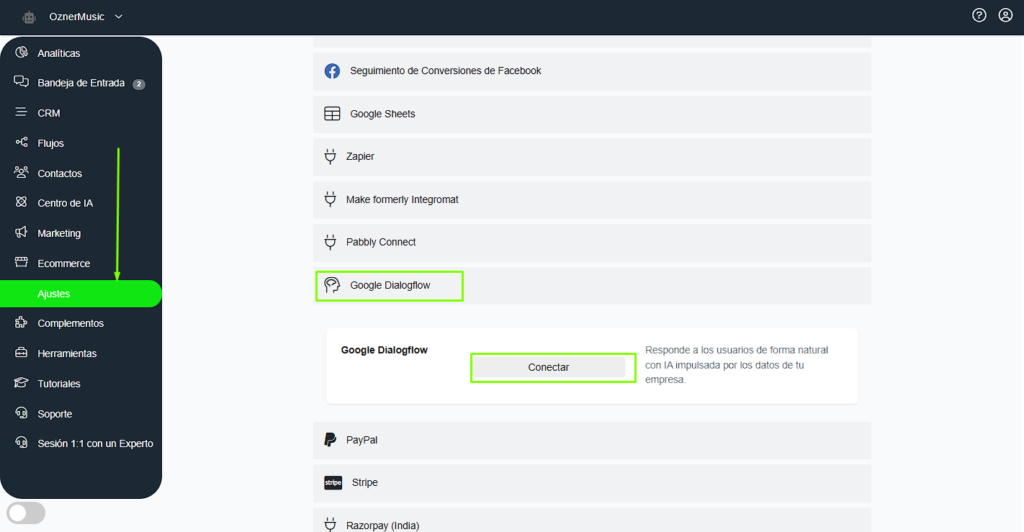Screen dimensions: 1024x532
Task: Open the Centro de IA section
Action: click(64, 203)
